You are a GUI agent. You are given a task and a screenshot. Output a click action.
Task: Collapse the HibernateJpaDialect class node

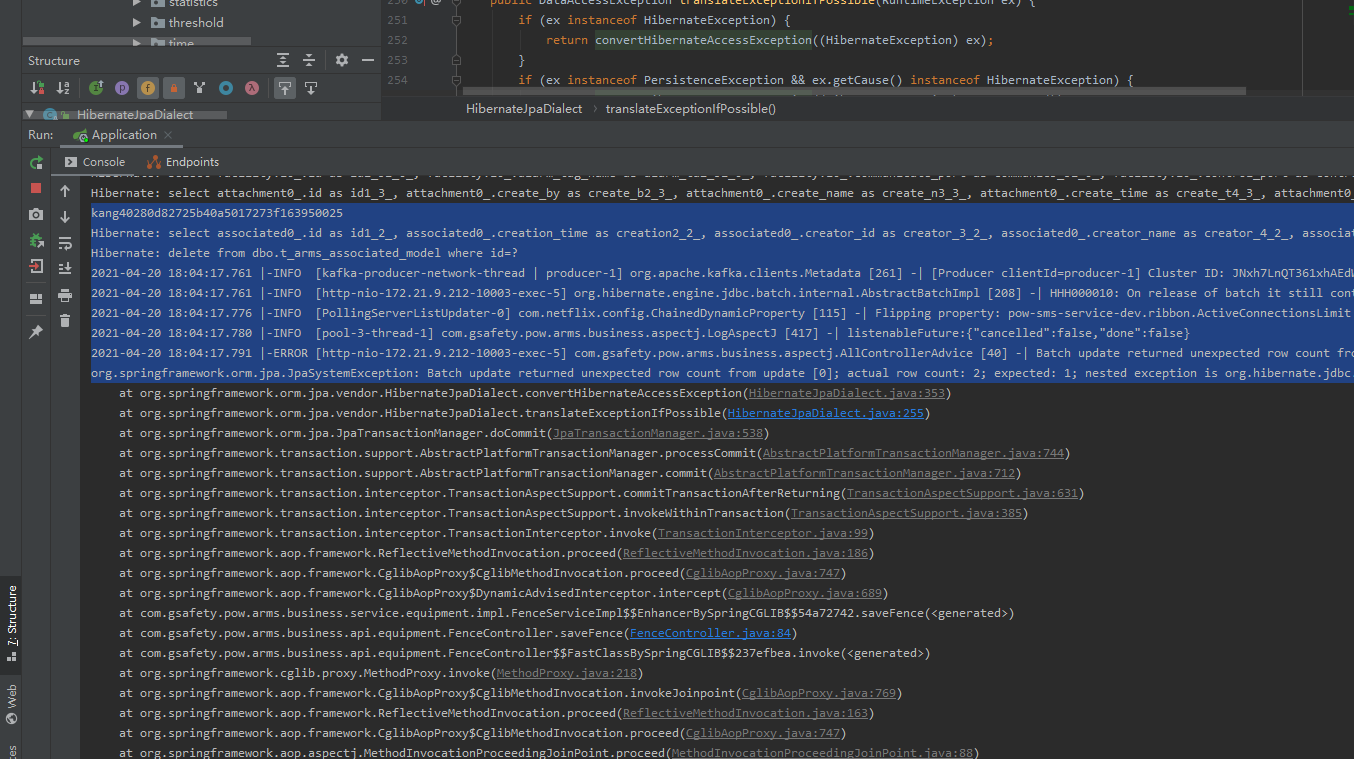coord(30,115)
